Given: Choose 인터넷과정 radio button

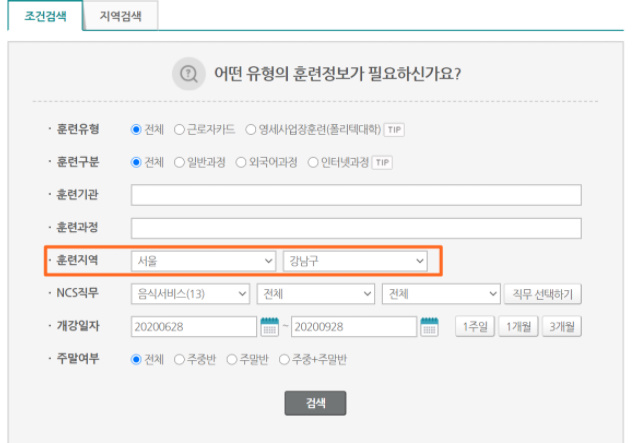Looking at the screenshot, I should pos(313,163).
